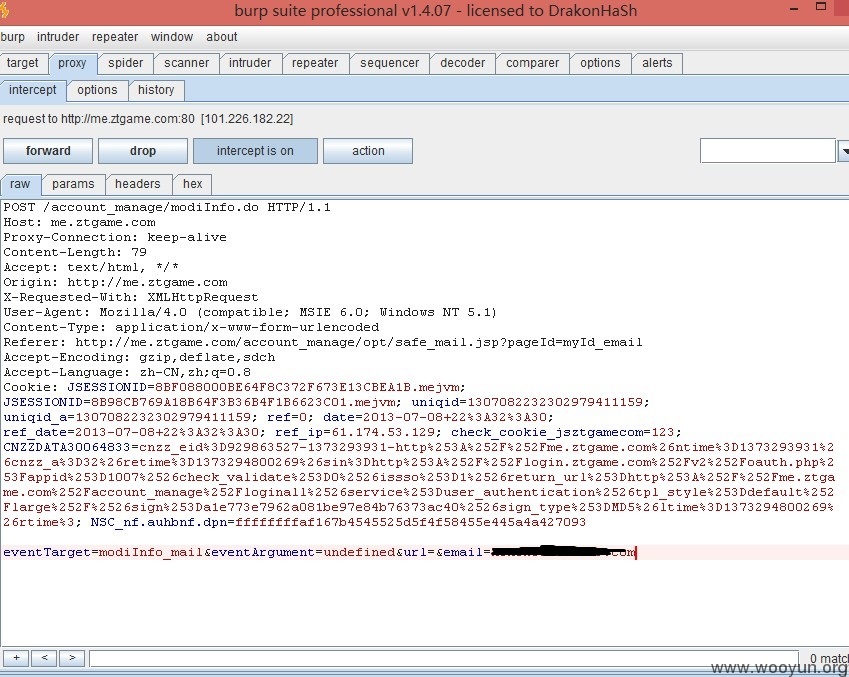Open the about menu
Viewport: 849px width, 677px height.
221,37
